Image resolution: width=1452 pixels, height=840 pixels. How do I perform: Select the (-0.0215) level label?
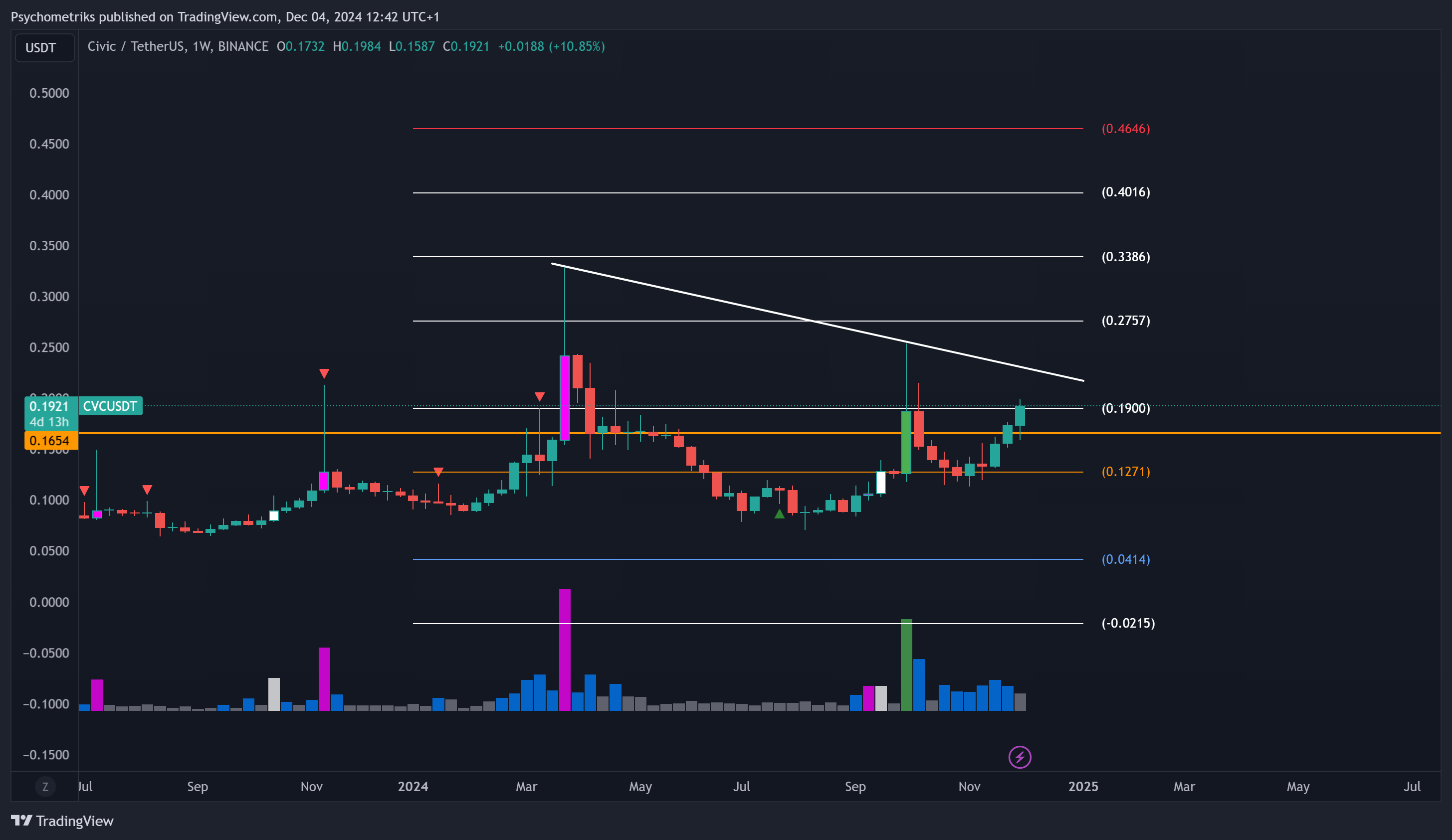coord(1128,623)
